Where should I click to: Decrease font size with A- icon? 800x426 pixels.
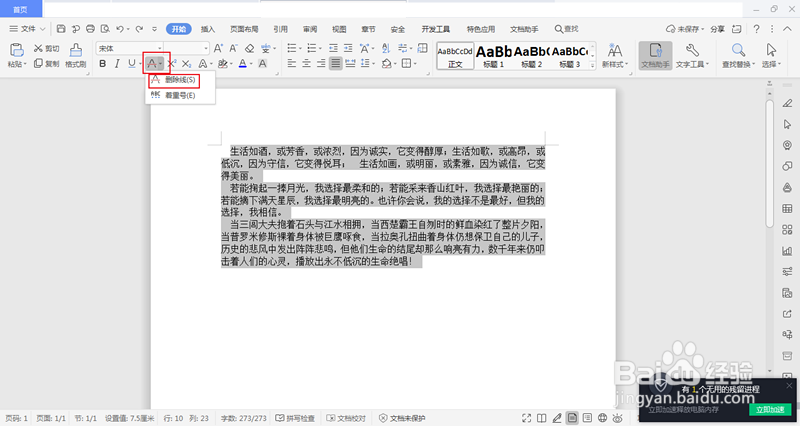tap(233, 48)
